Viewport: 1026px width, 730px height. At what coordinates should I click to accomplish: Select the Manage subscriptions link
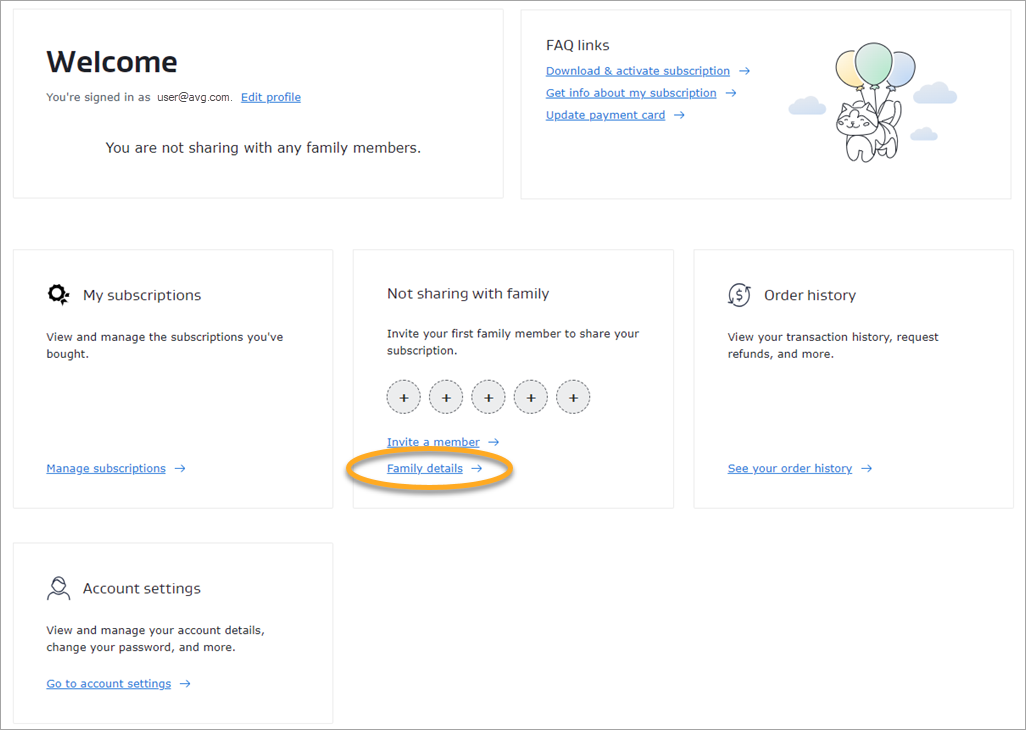[106, 468]
